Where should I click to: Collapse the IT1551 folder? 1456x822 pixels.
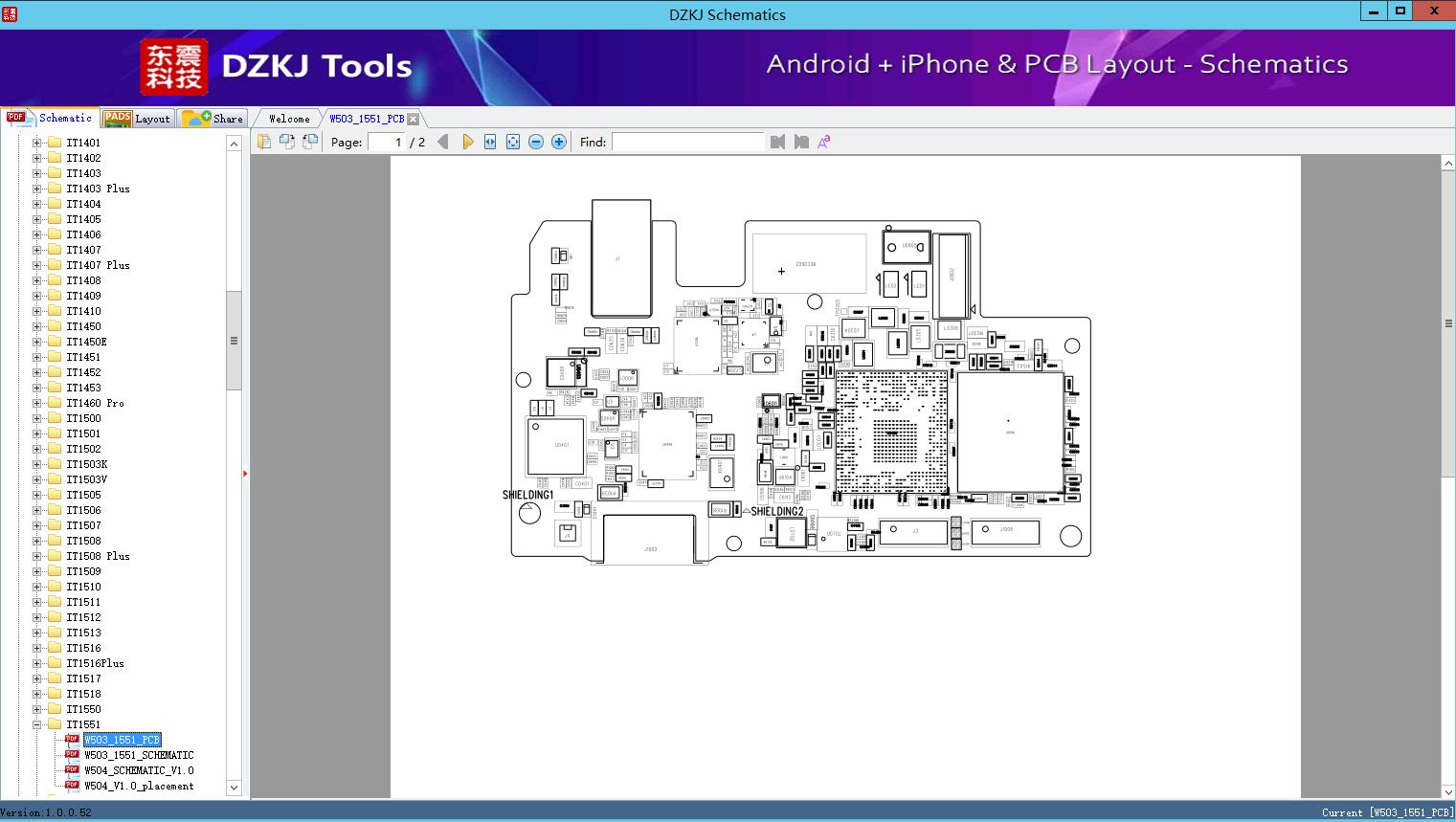(36, 724)
